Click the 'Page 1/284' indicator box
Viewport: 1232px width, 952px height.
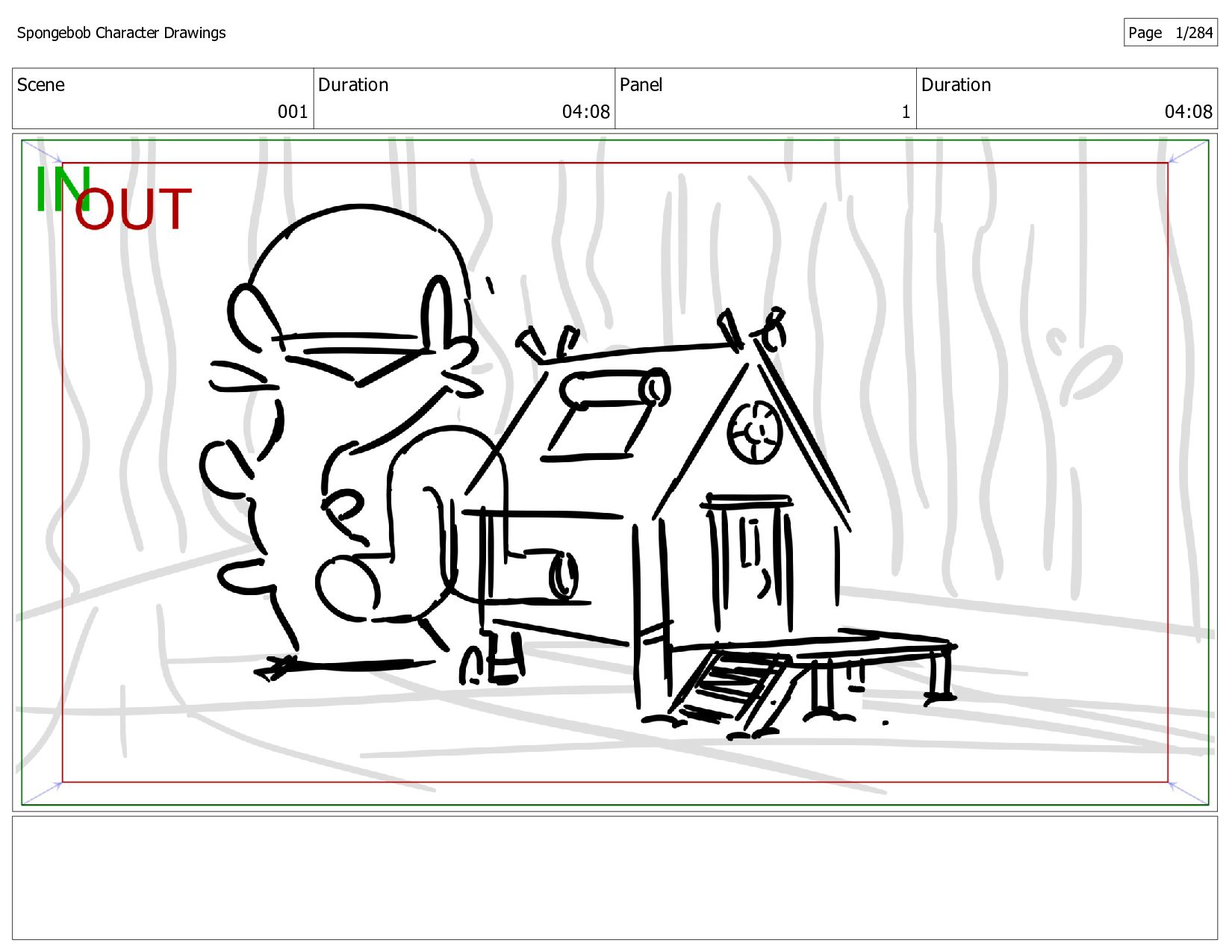(1170, 33)
